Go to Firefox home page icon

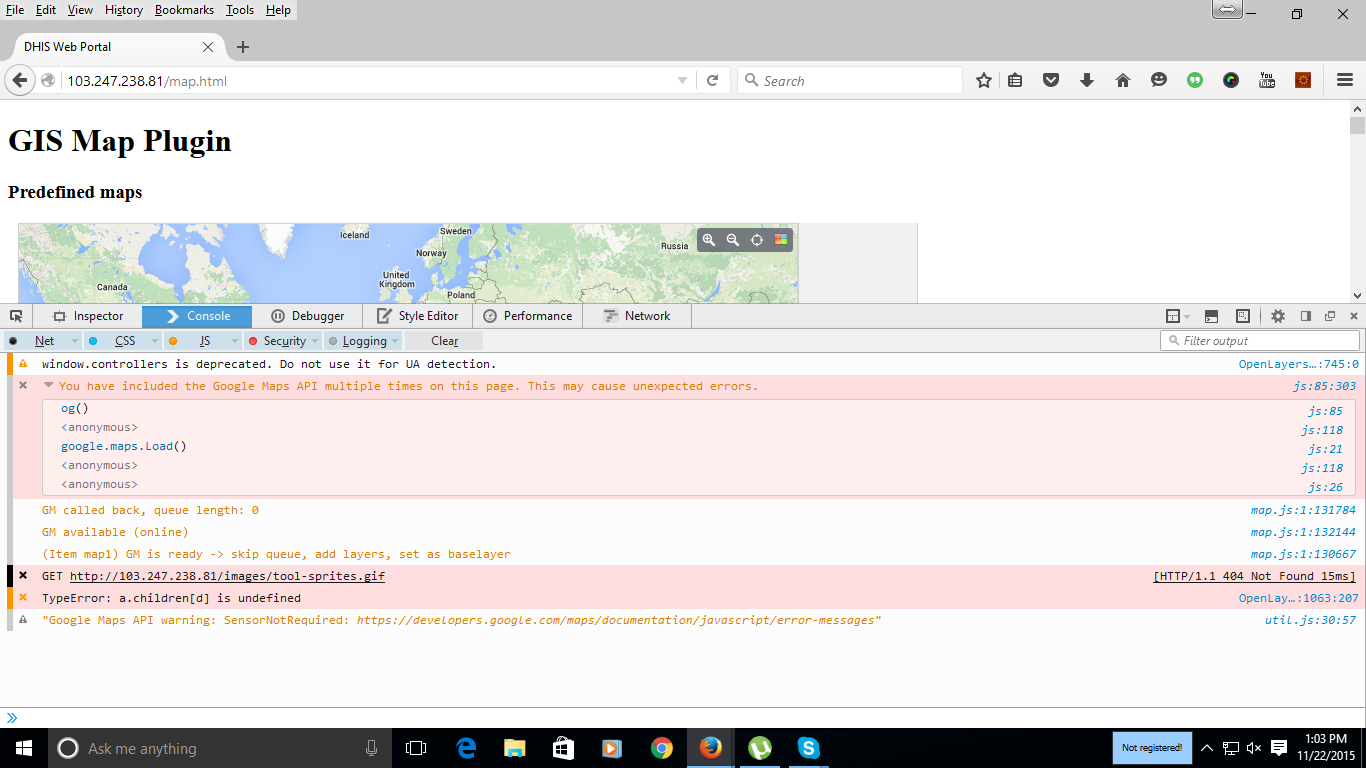click(x=1123, y=81)
